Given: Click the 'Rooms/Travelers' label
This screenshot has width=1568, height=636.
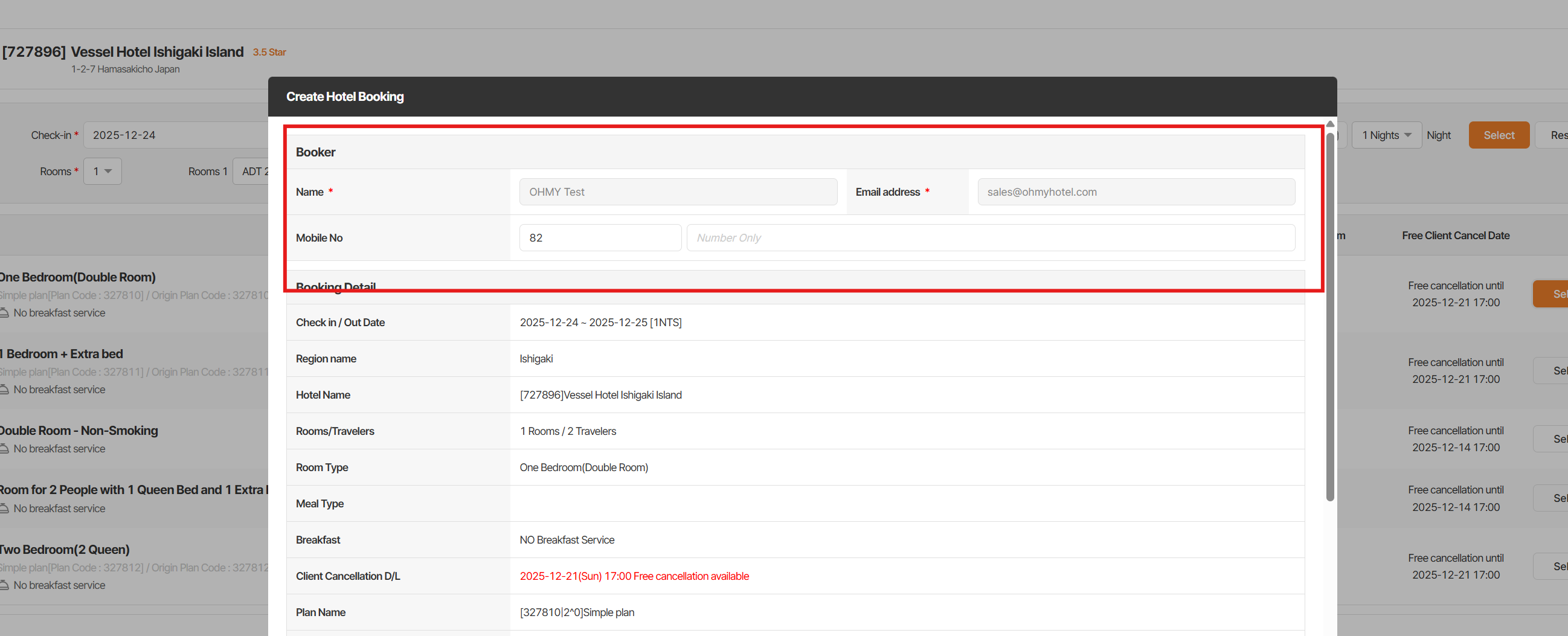Looking at the screenshot, I should point(335,431).
